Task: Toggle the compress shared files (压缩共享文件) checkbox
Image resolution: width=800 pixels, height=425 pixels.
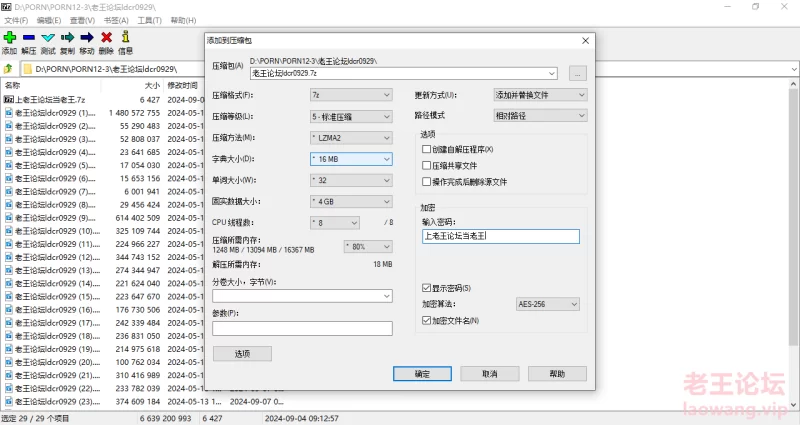Action: [x=427, y=165]
